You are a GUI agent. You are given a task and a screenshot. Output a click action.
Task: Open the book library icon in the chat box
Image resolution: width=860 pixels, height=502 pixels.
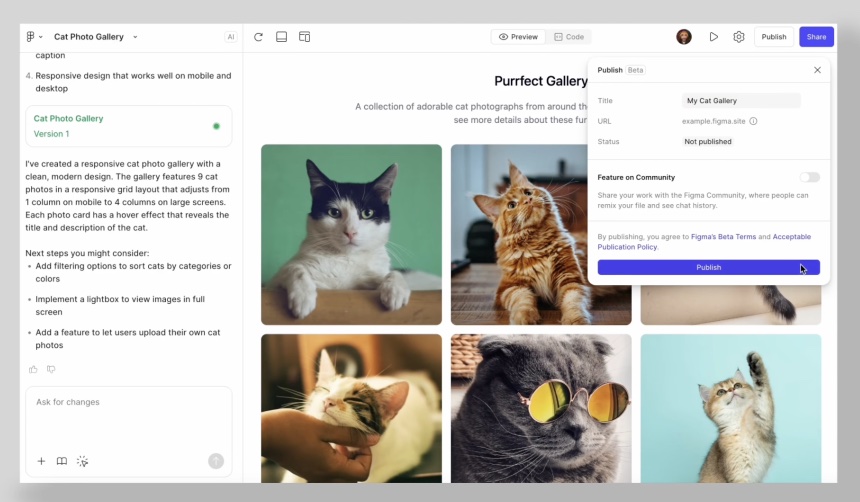pos(62,461)
